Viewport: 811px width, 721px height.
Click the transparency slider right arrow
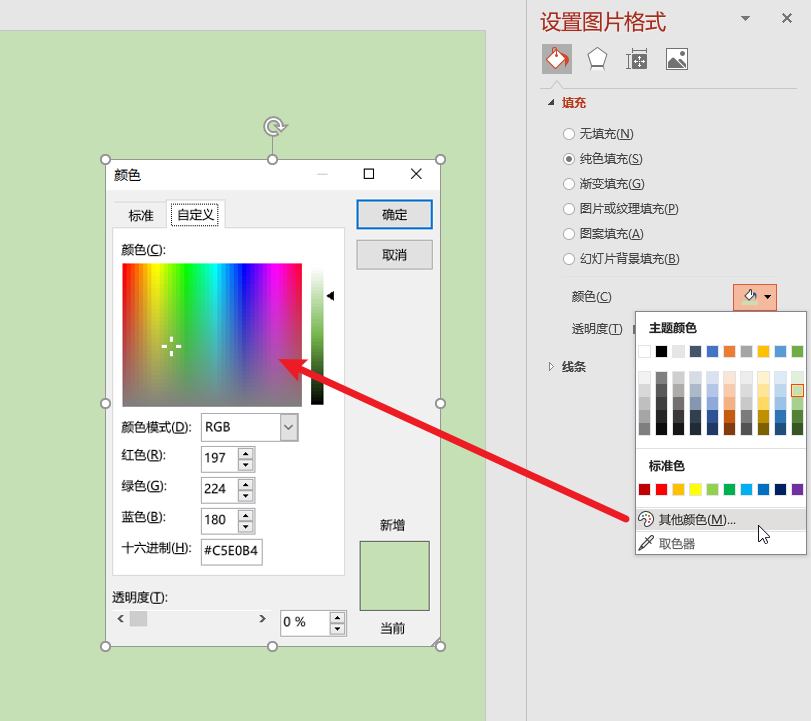[x=262, y=619]
